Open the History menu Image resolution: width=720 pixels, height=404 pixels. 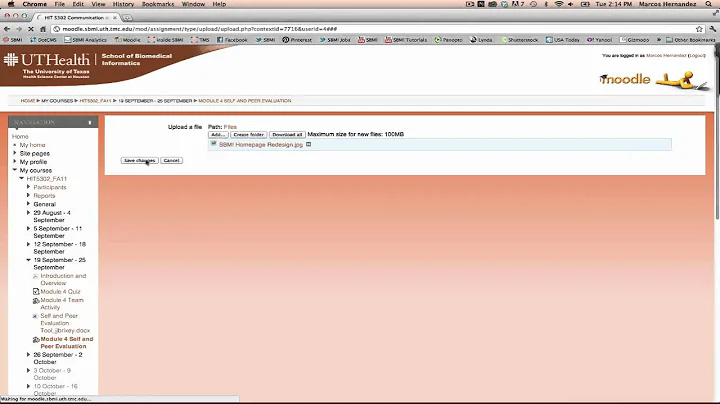124,4
